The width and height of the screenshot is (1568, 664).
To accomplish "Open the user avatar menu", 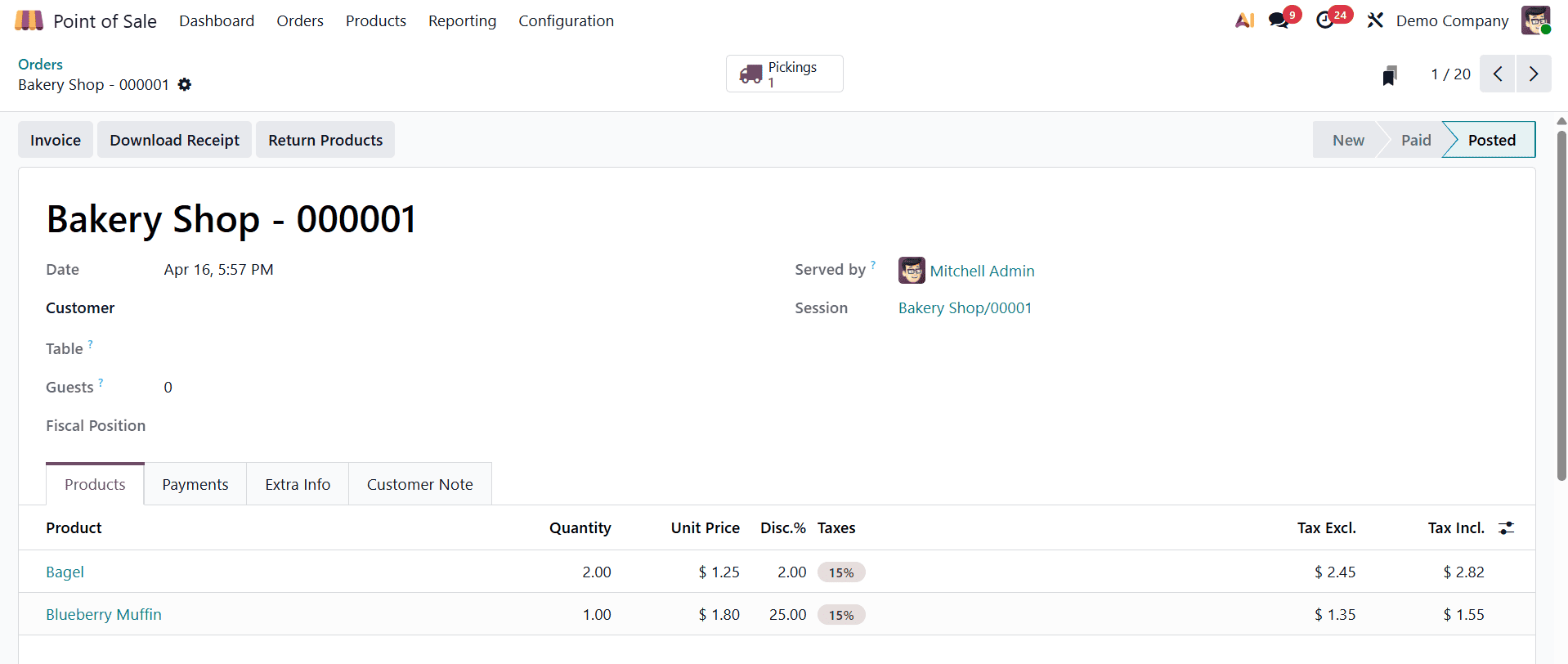I will click(x=1535, y=20).
